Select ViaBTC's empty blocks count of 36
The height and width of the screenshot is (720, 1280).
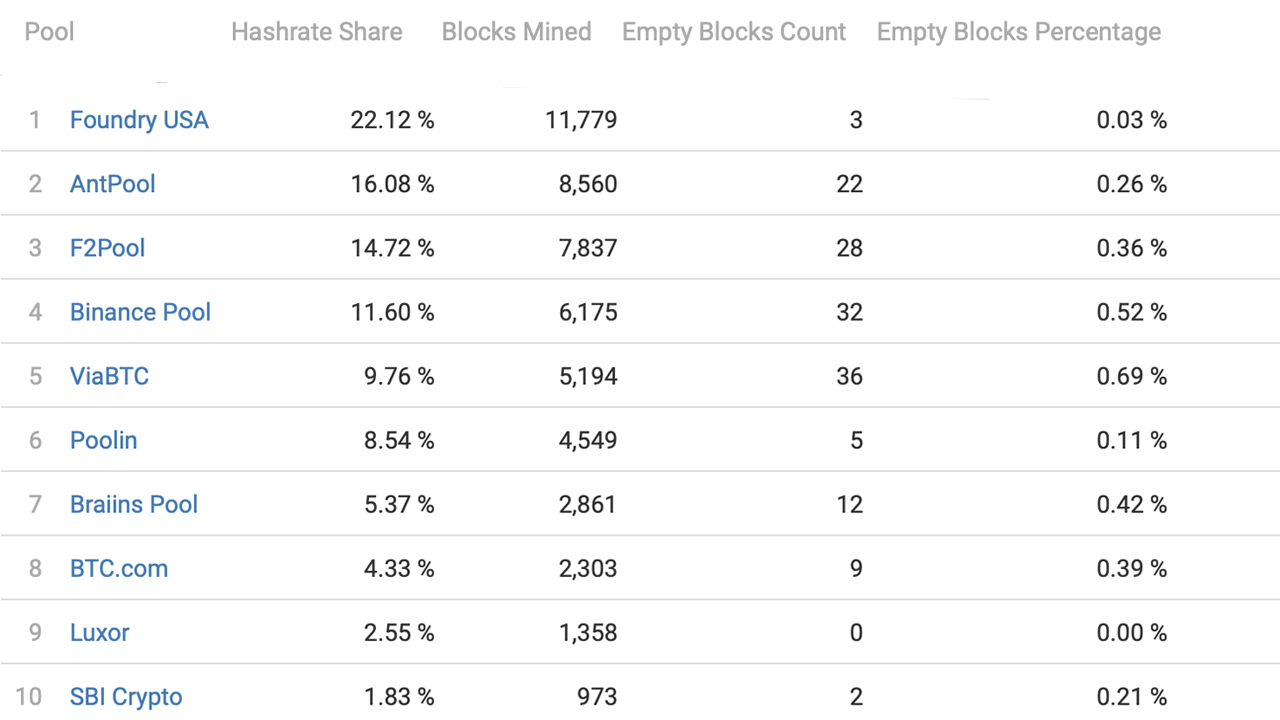point(849,376)
